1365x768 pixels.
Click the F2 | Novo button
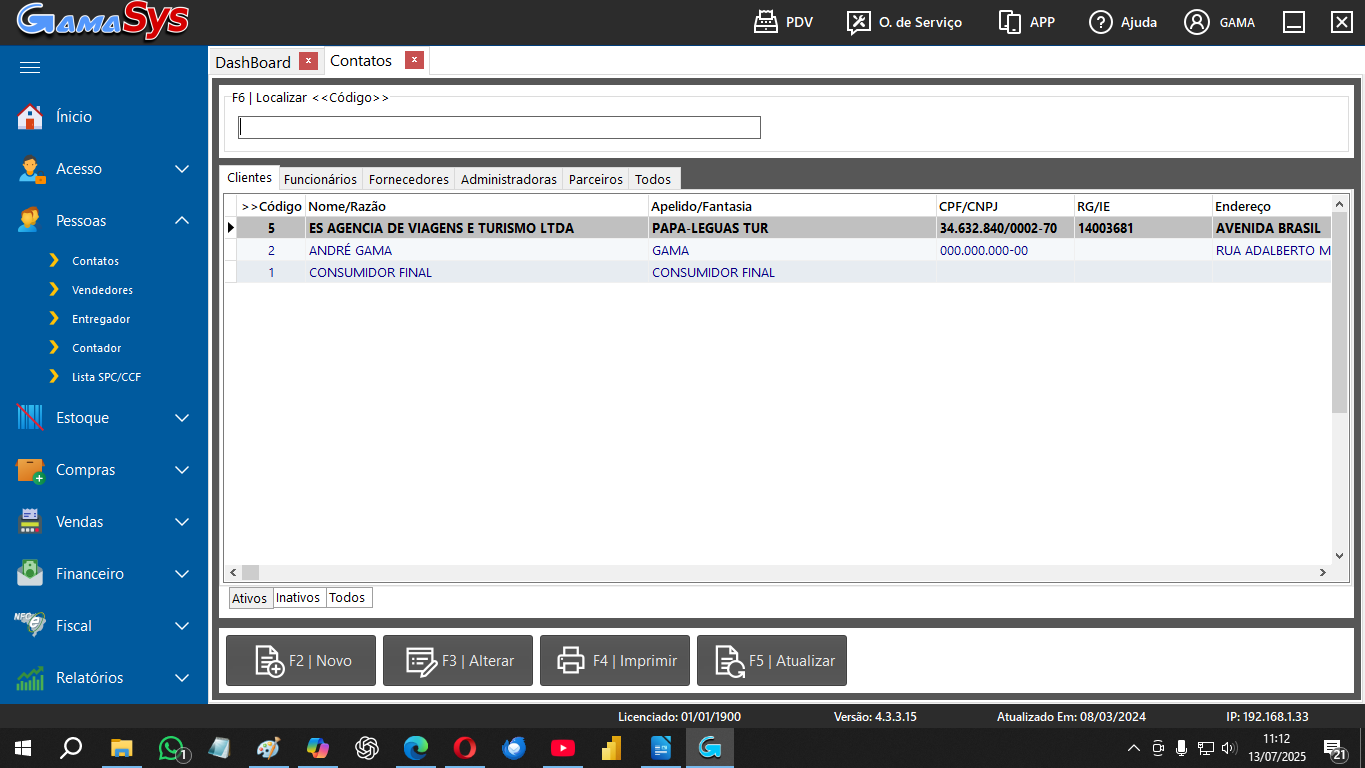pyautogui.click(x=301, y=661)
